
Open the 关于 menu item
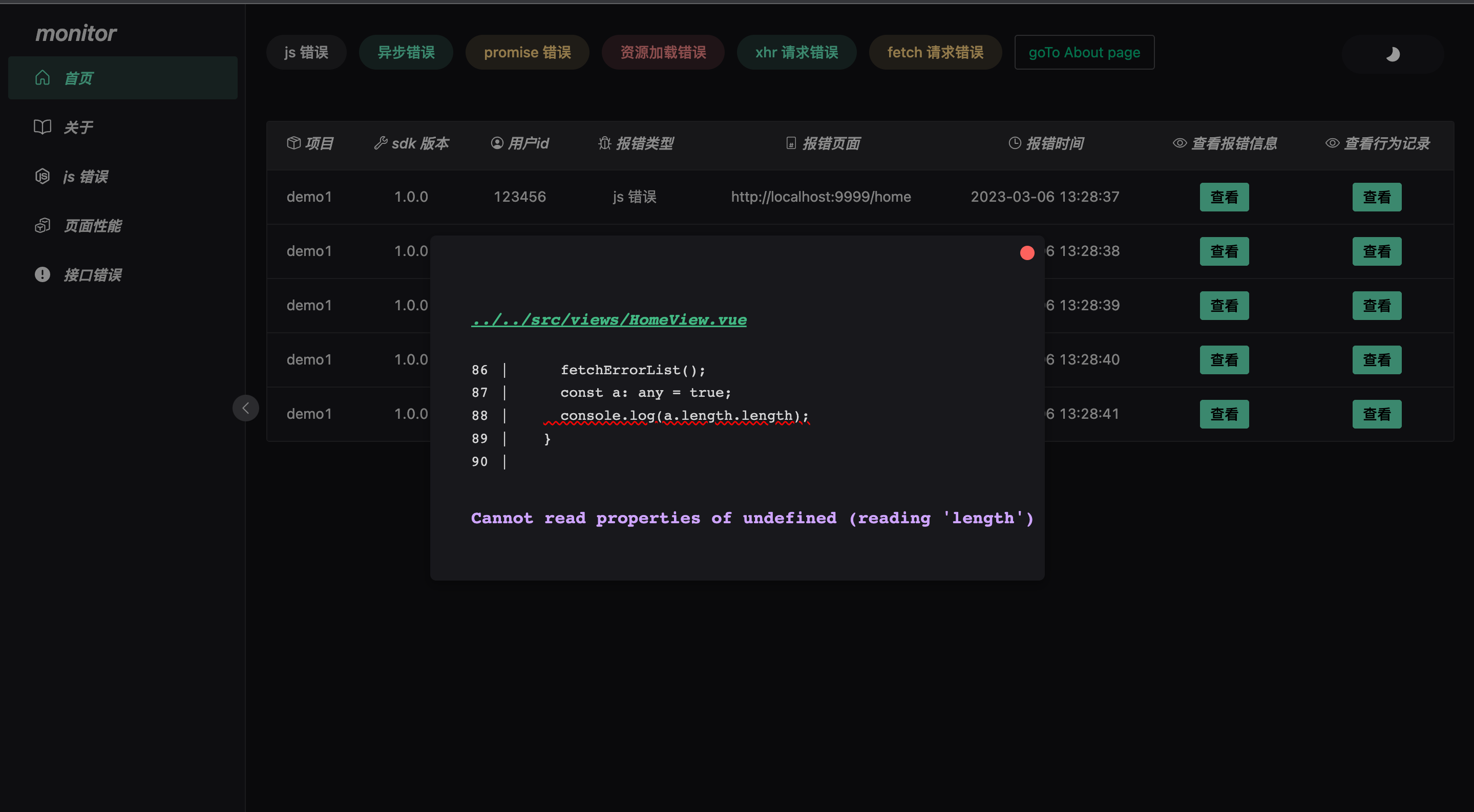122,127
